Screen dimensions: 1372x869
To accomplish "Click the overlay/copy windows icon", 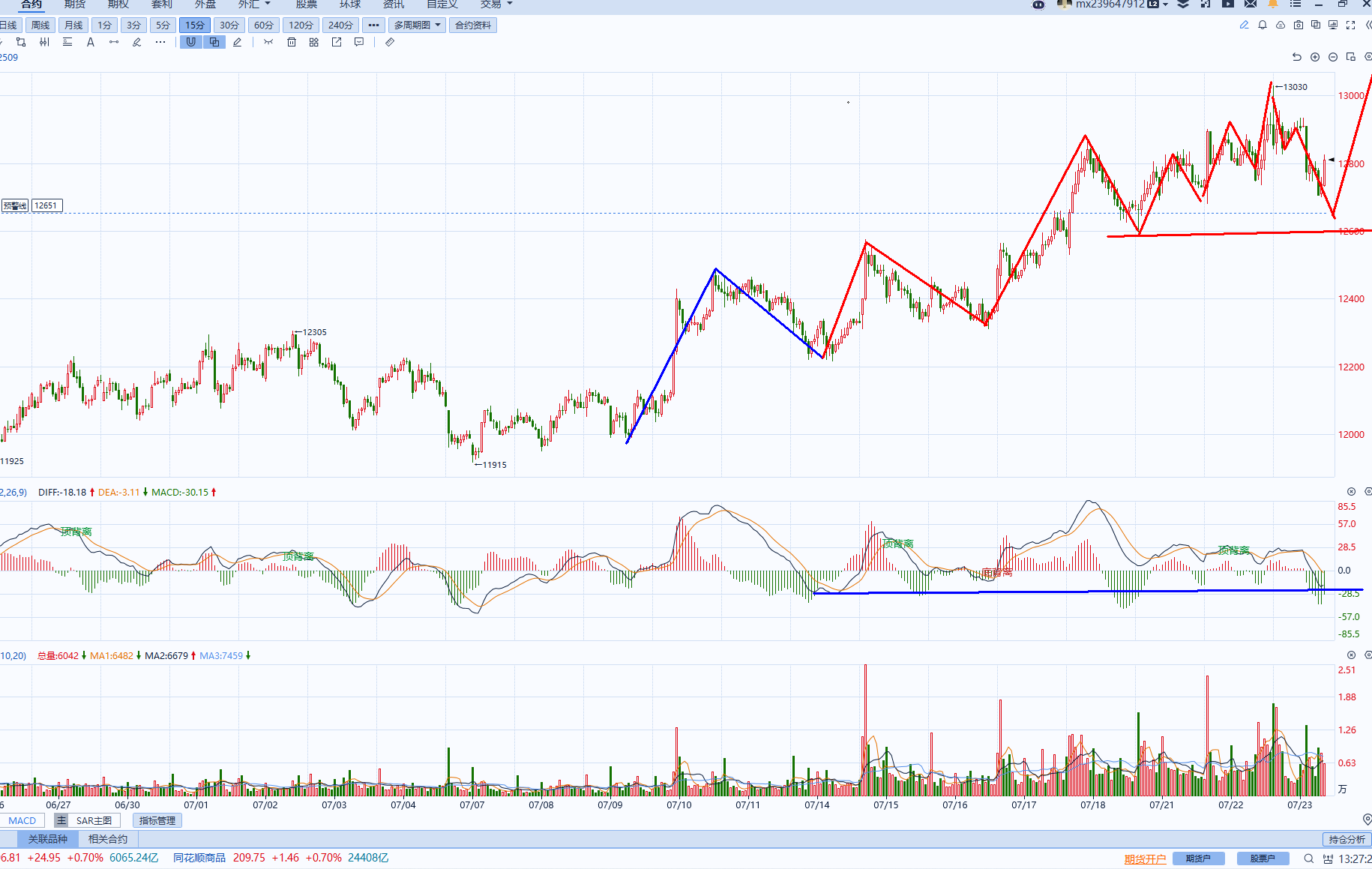I will [x=1316, y=25].
